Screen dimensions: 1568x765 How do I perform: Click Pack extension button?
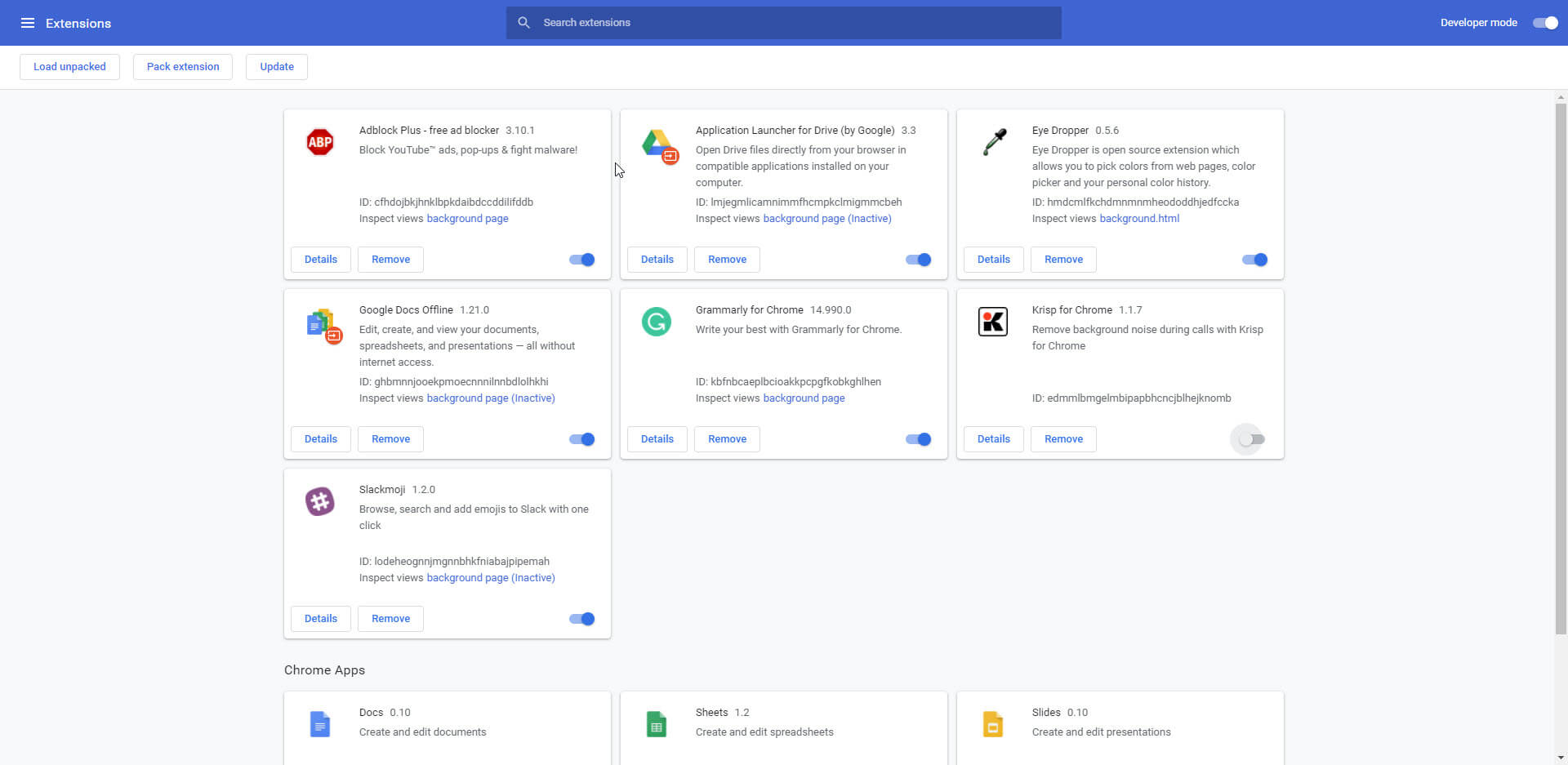click(183, 67)
